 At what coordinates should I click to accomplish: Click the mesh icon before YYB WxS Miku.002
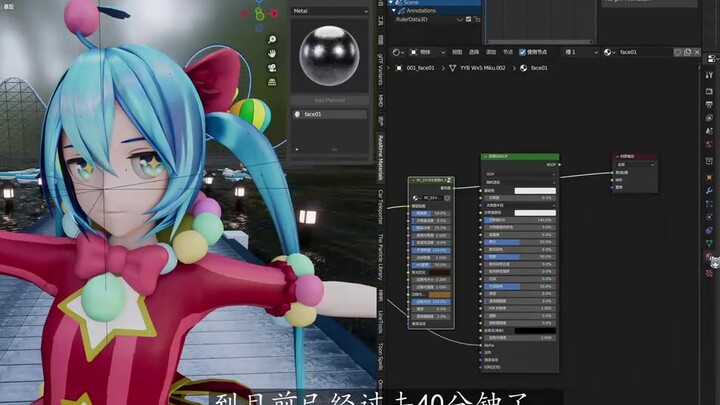[452, 68]
